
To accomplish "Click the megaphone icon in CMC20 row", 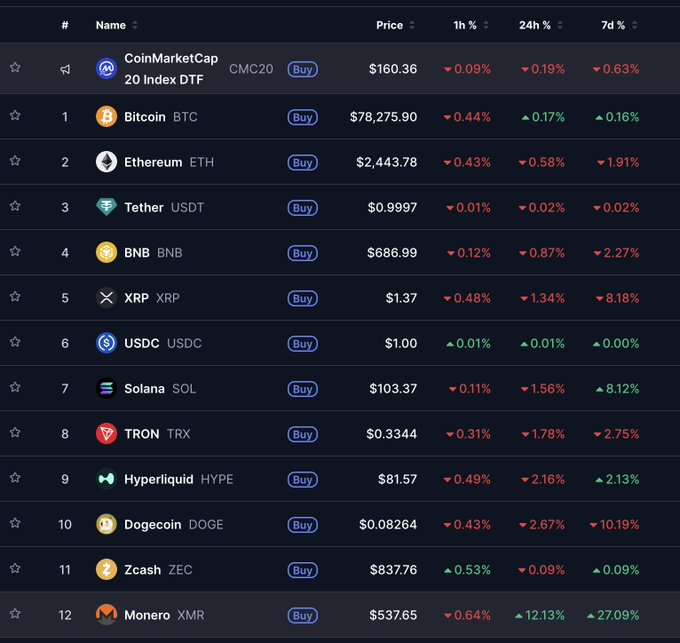I will [65, 69].
